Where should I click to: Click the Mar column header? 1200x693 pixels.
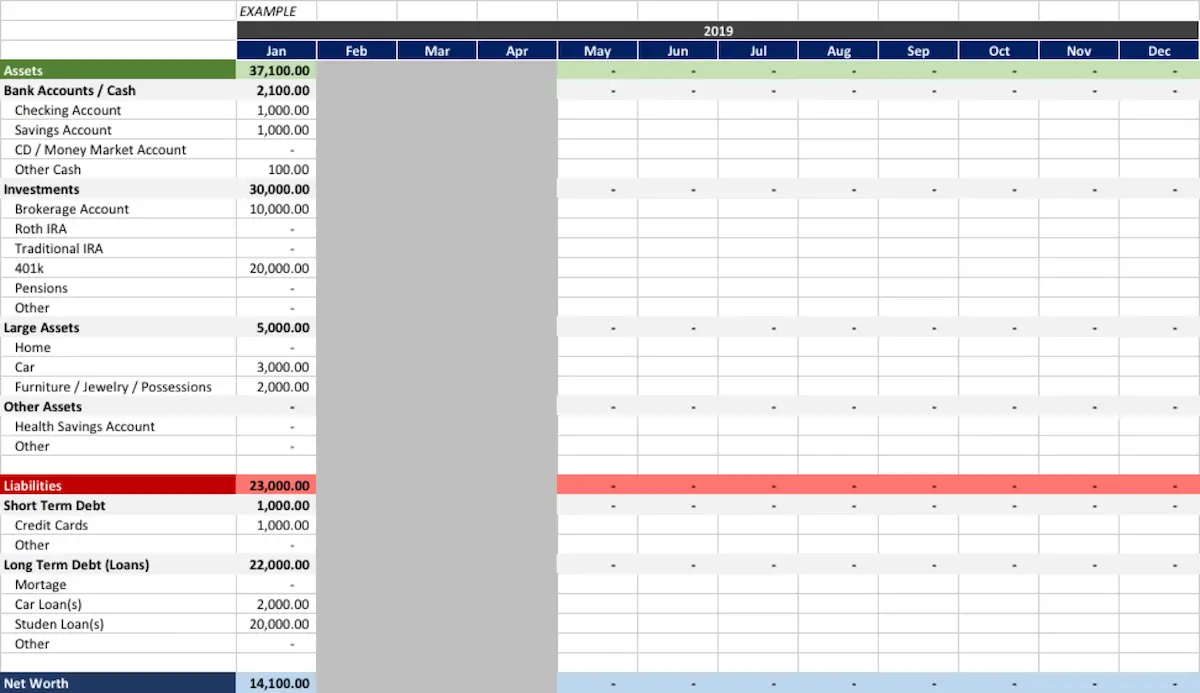[x=437, y=51]
